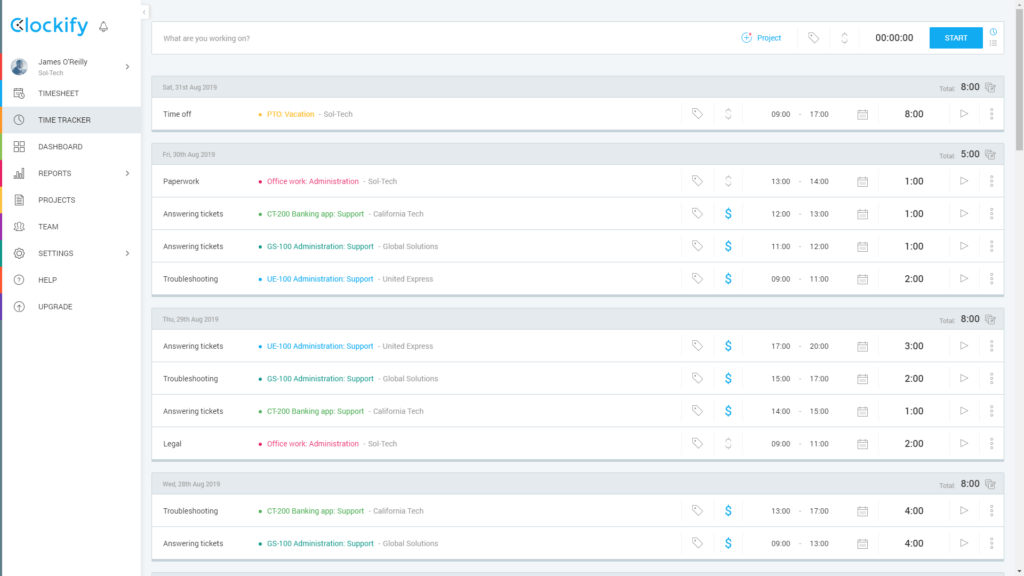Toggle billable on Legal entry

(x=728, y=444)
